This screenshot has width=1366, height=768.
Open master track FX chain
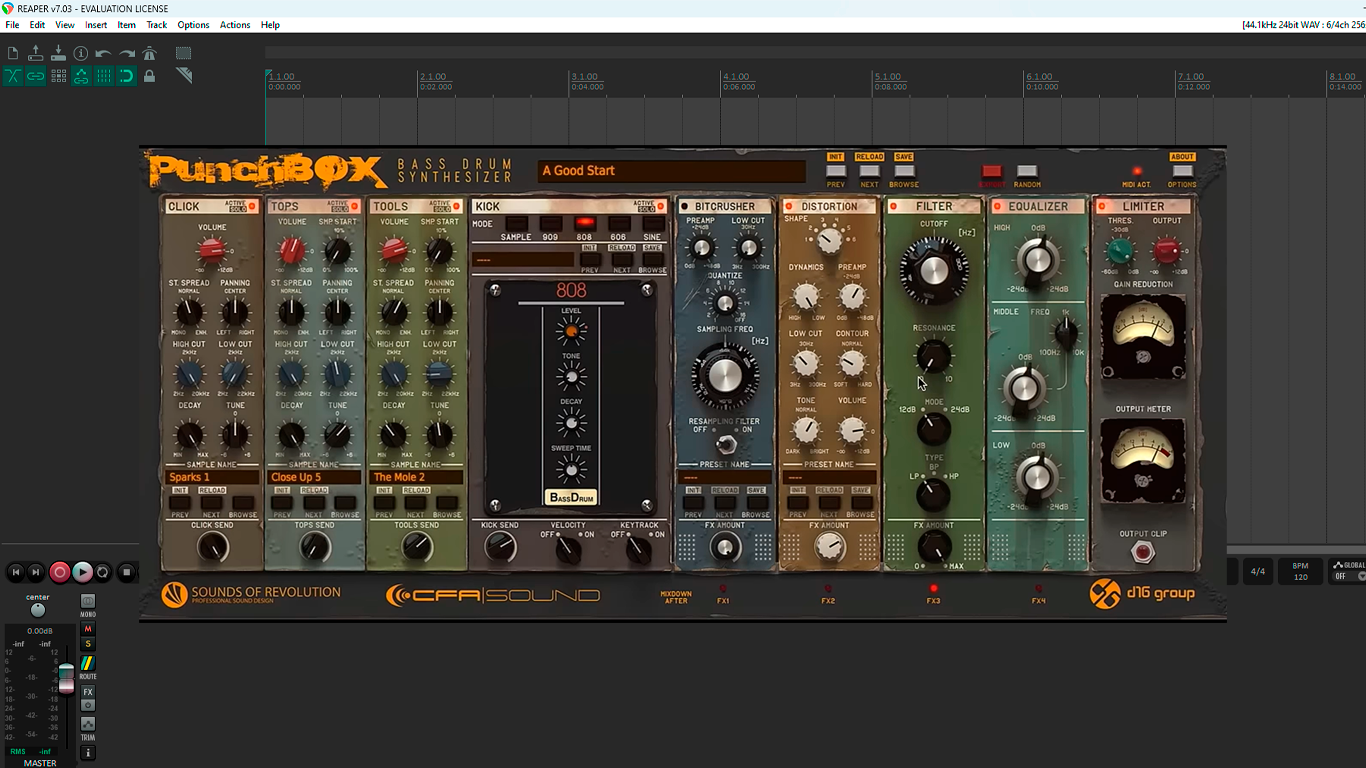coord(88,692)
